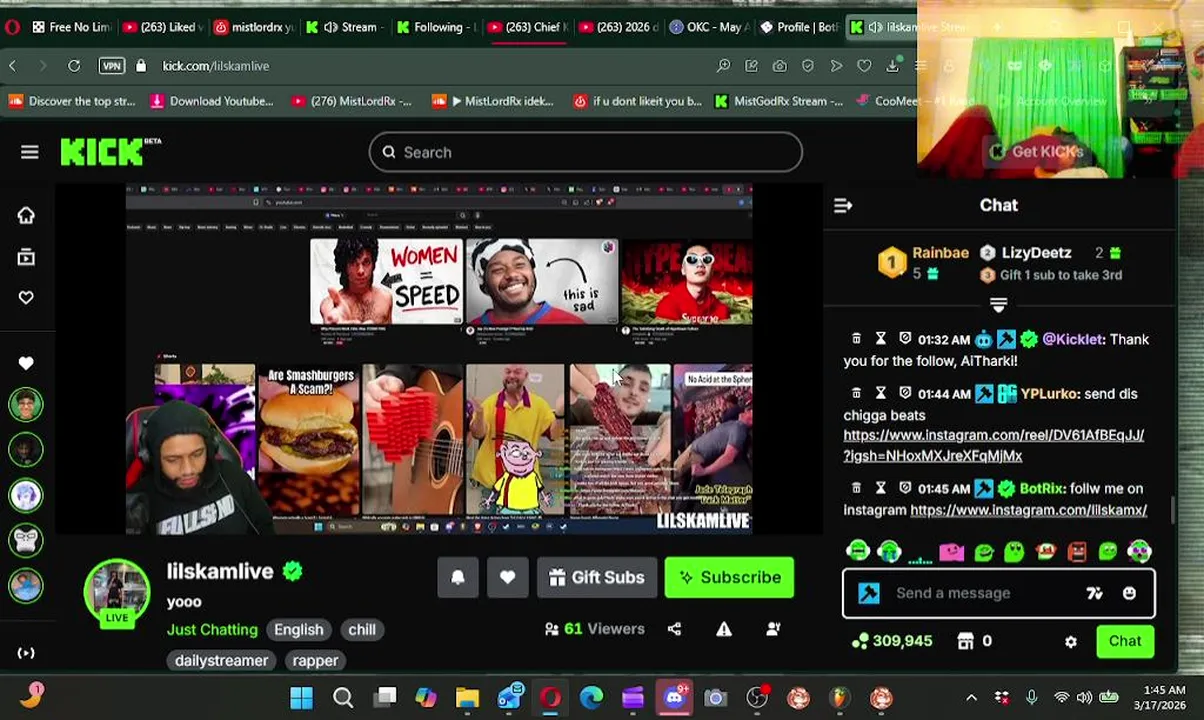Open the instagram reel link from YPLurko
The image size is (1204, 720).
[993, 445]
